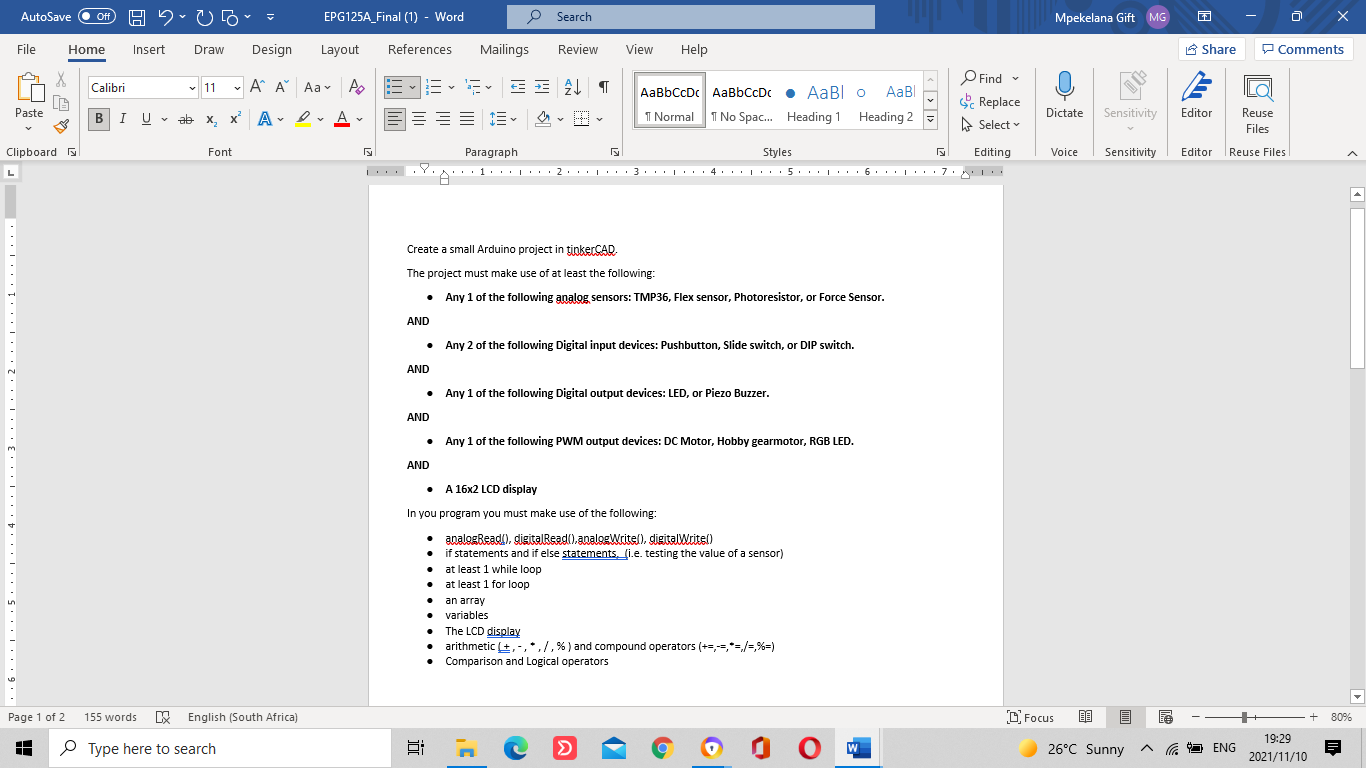The height and width of the screenshot is (768, 1366).
Task: Open the Dictate tool
Action: (x=1063, y=98)
